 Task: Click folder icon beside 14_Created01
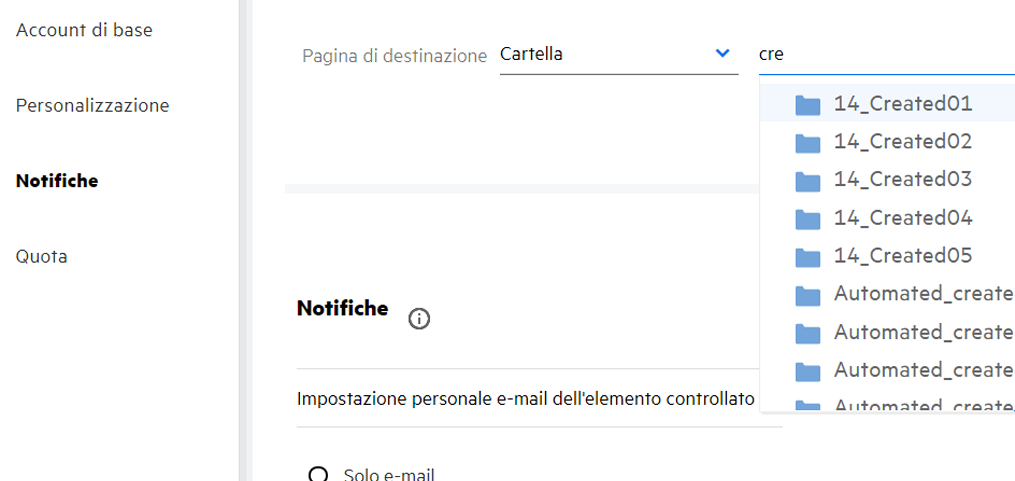coord(808,105)
